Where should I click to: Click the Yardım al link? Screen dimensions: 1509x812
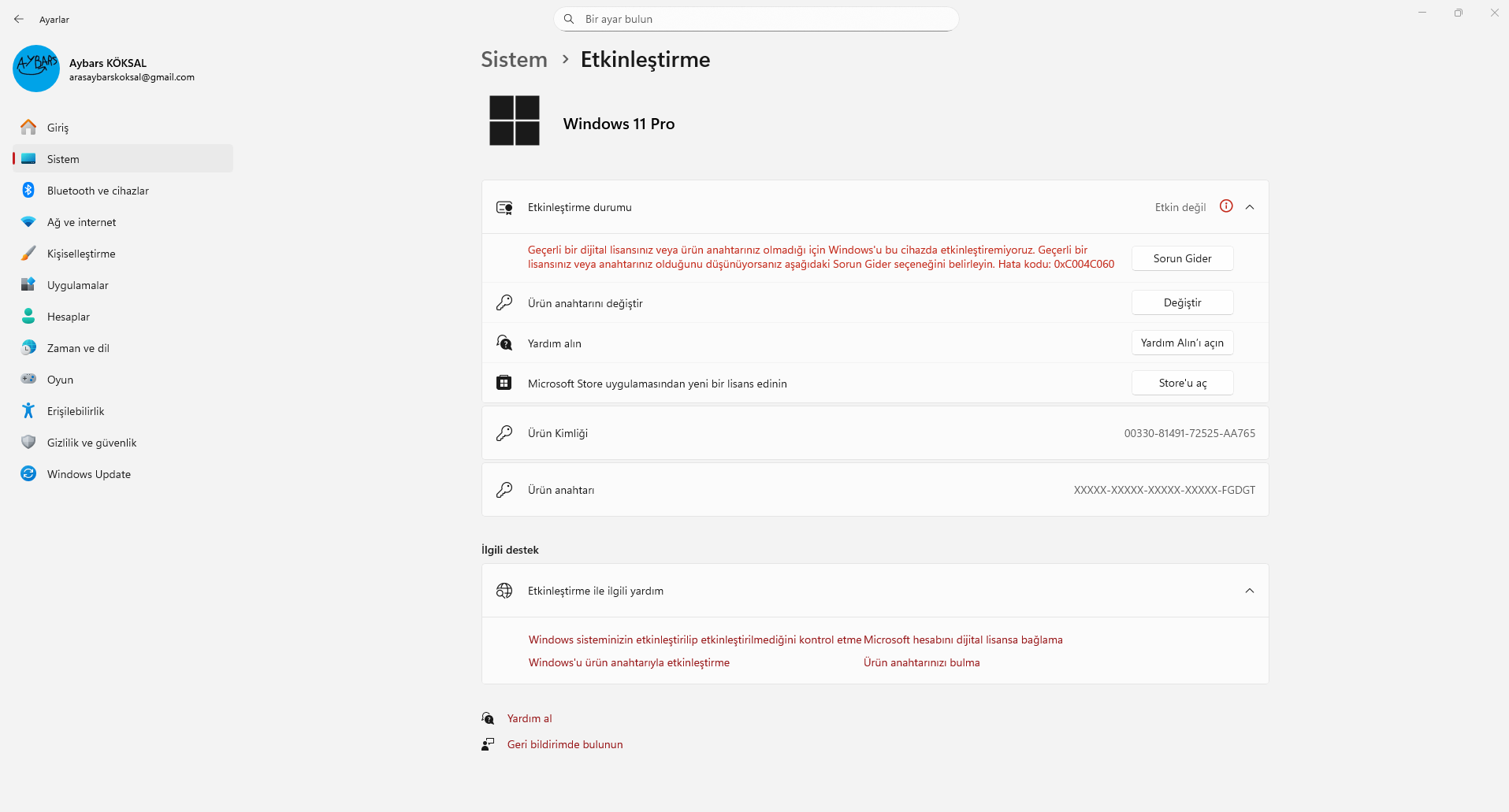coord(530,718)
